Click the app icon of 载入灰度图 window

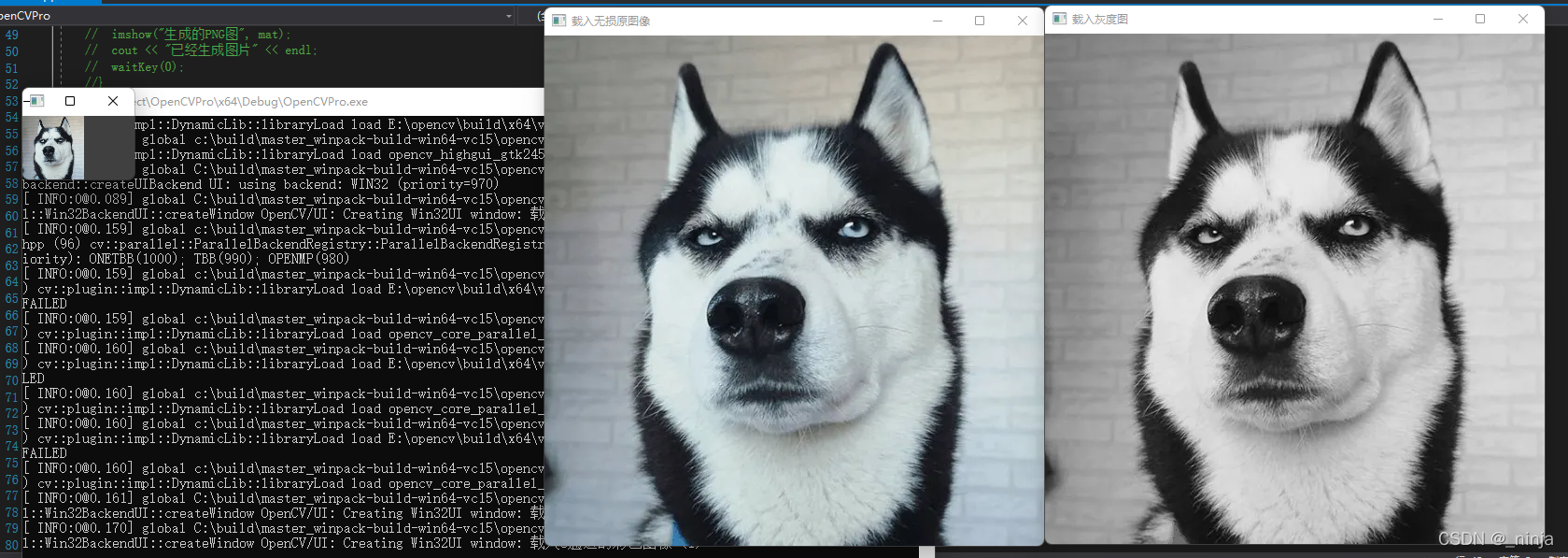[1060, 19]
